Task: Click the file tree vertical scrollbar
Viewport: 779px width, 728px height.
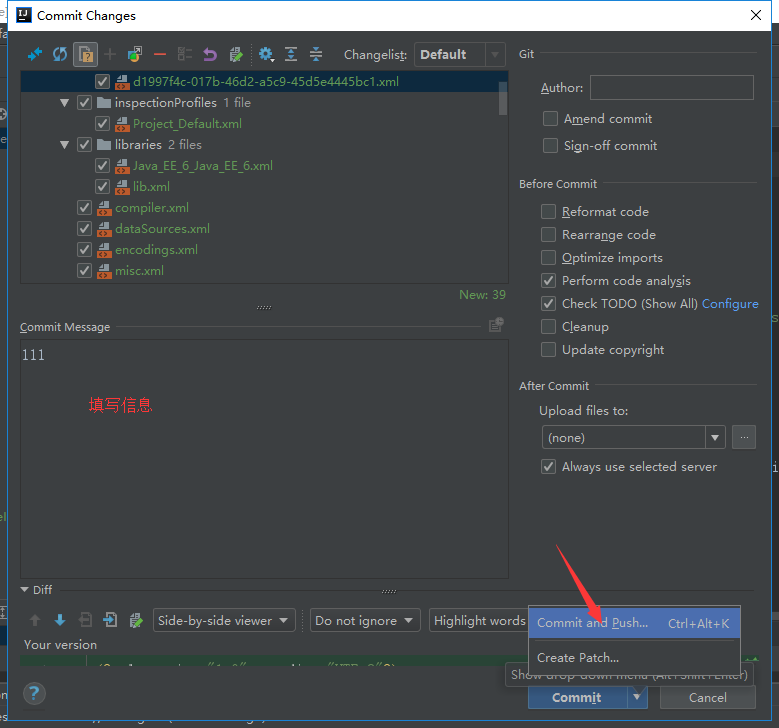Action: [x=503, y=98]
